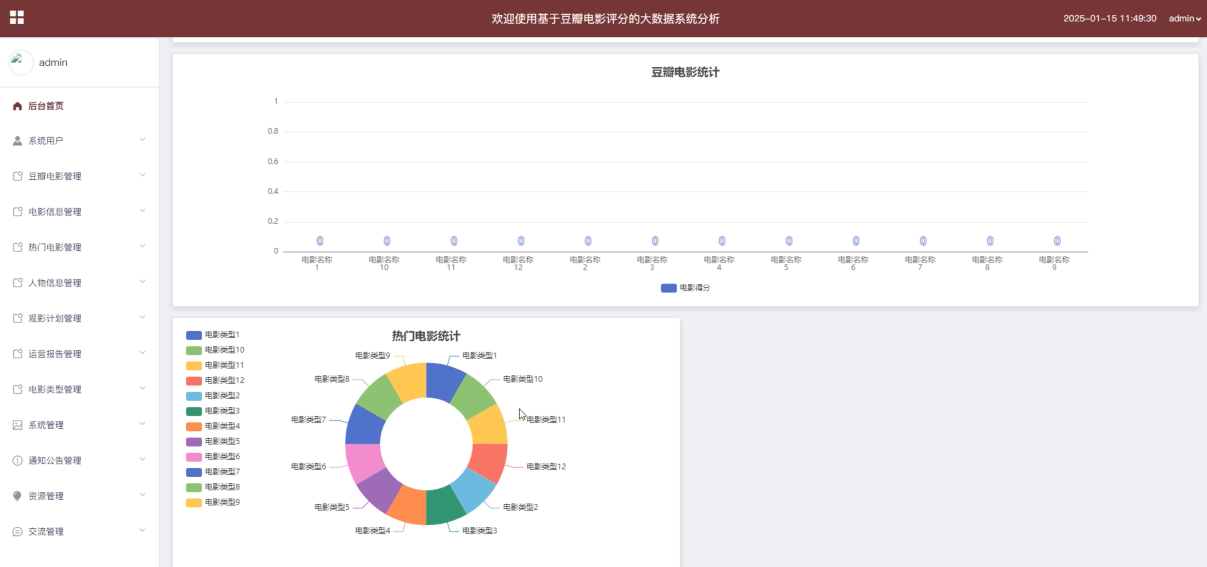Click the light blue 电影类型2 donut slice
The image size is (1207, 567).
click(472, 492)
